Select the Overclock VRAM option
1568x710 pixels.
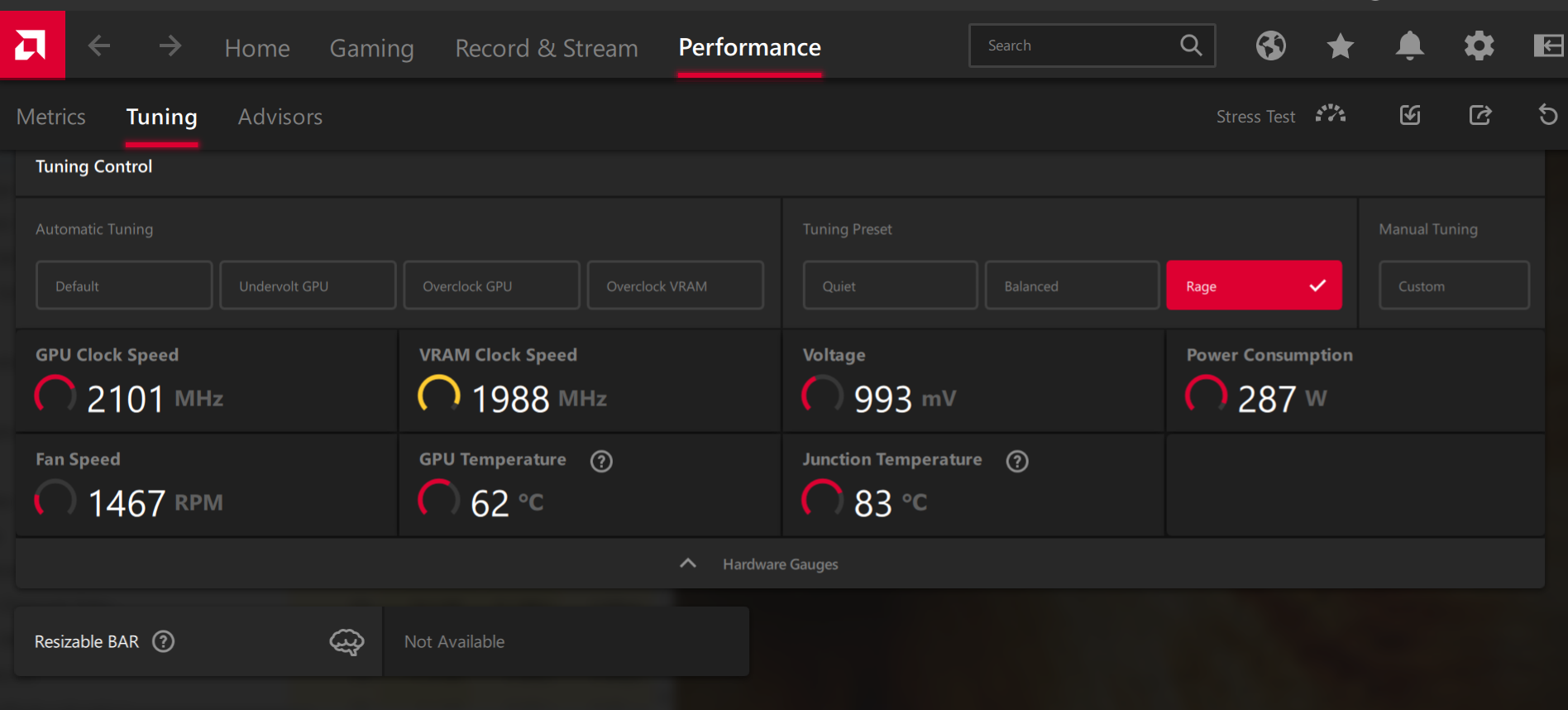[675, 285]
